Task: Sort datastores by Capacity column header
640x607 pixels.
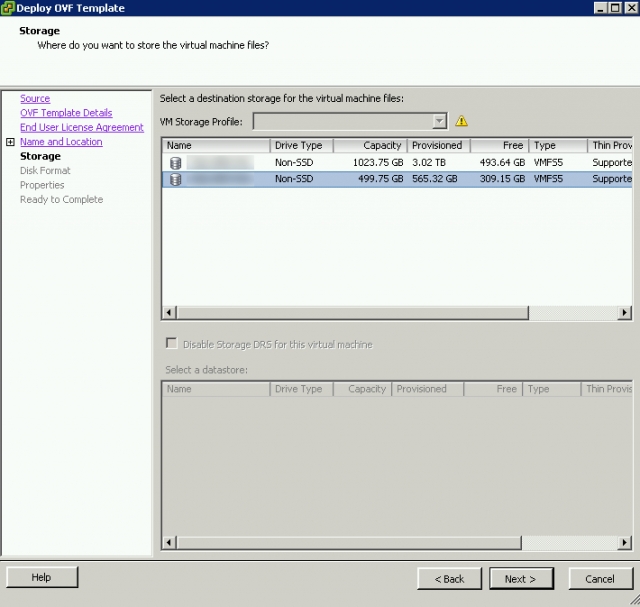Action: 368,145
